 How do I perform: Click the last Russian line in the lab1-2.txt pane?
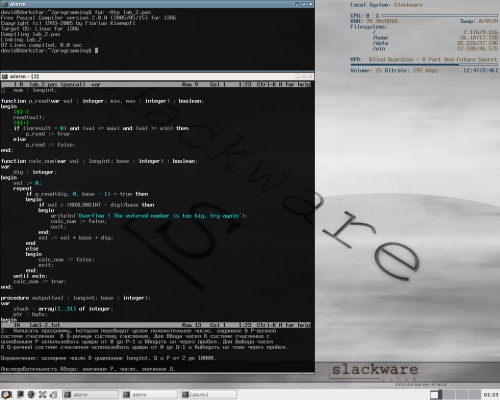[x=88, y=369]
